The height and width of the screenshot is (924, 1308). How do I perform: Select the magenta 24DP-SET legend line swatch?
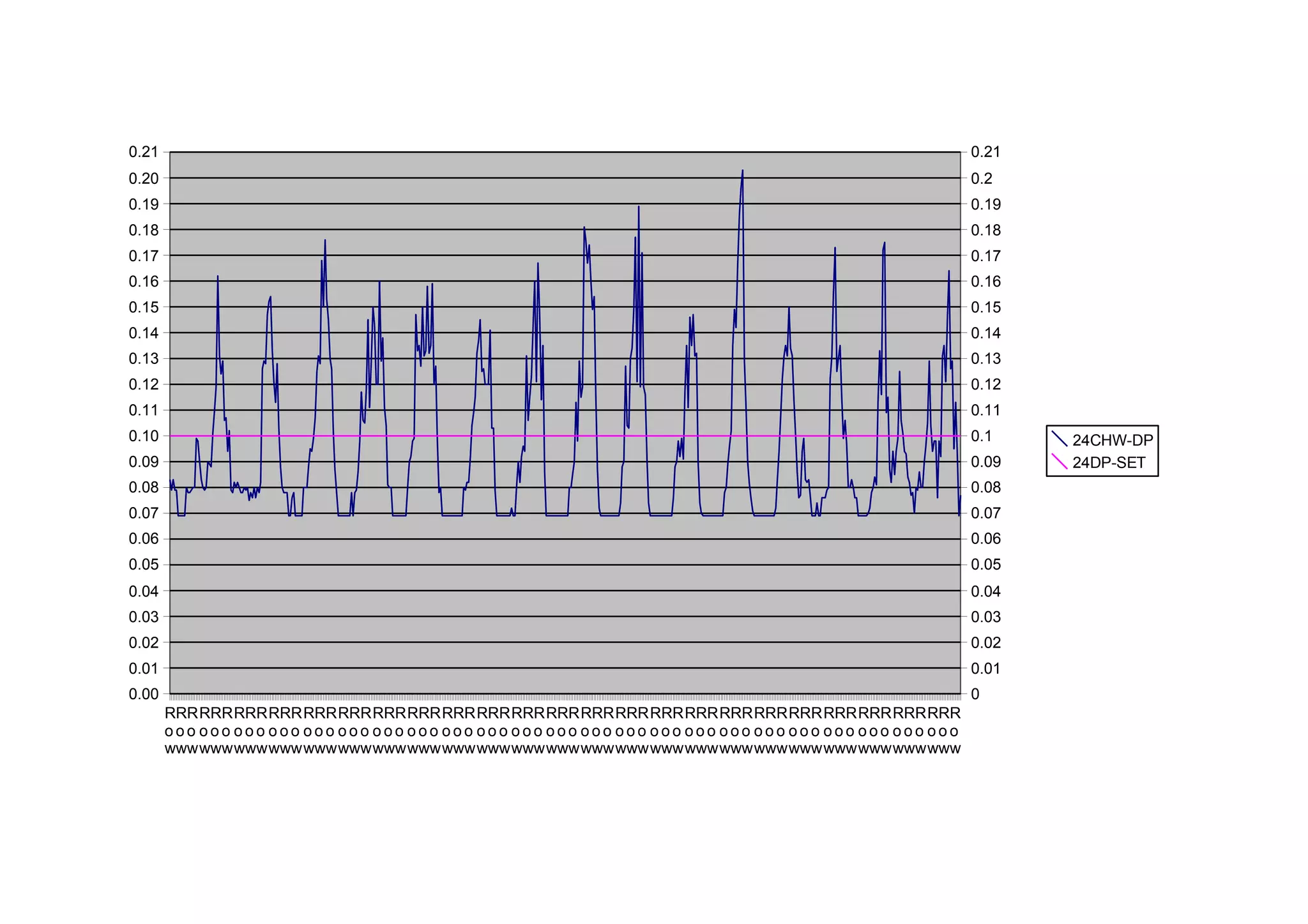coord(1060,462)
